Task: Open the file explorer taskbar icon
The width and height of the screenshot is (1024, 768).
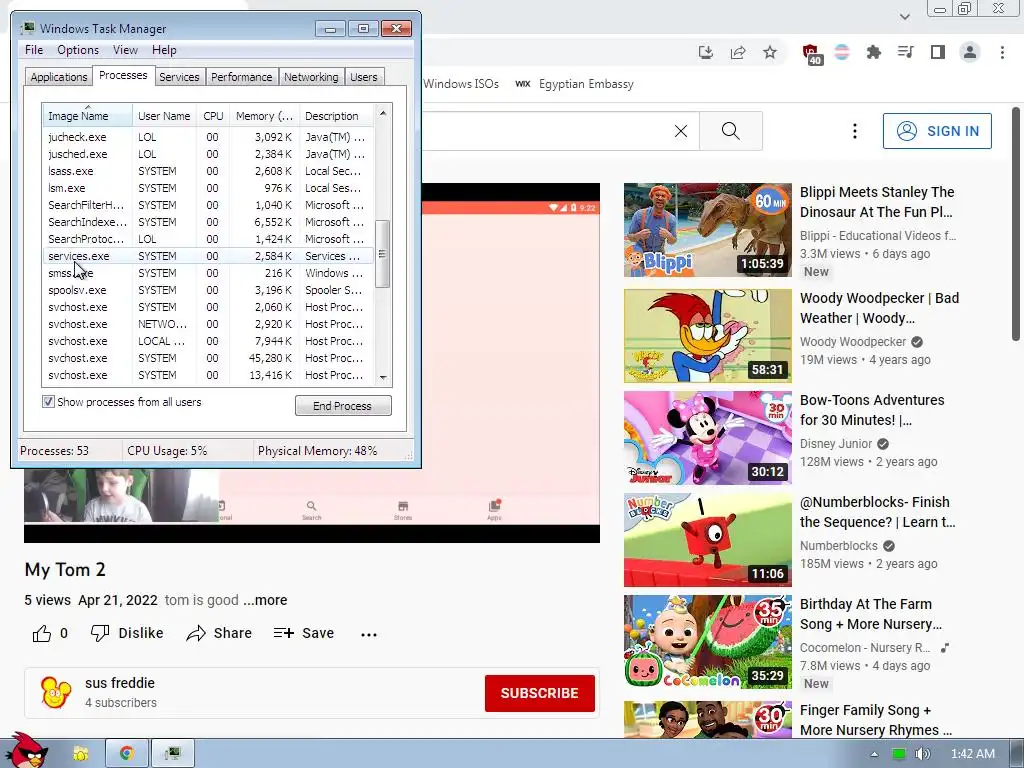Action: [81, 754]
